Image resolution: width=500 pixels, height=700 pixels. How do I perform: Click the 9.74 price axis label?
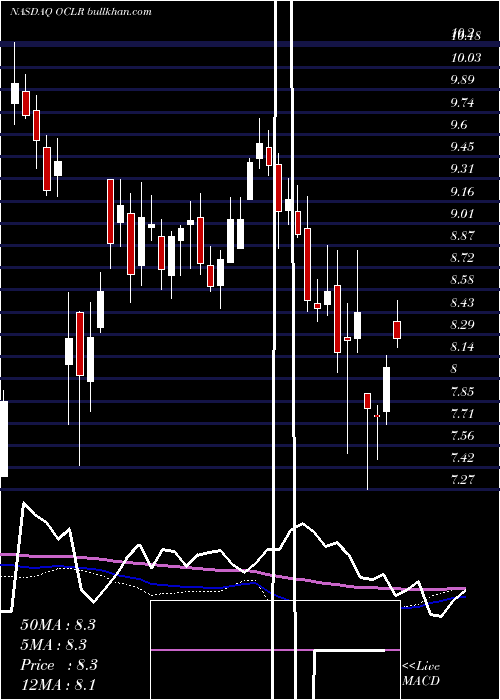pyautogui.click(x=462, y=103)
